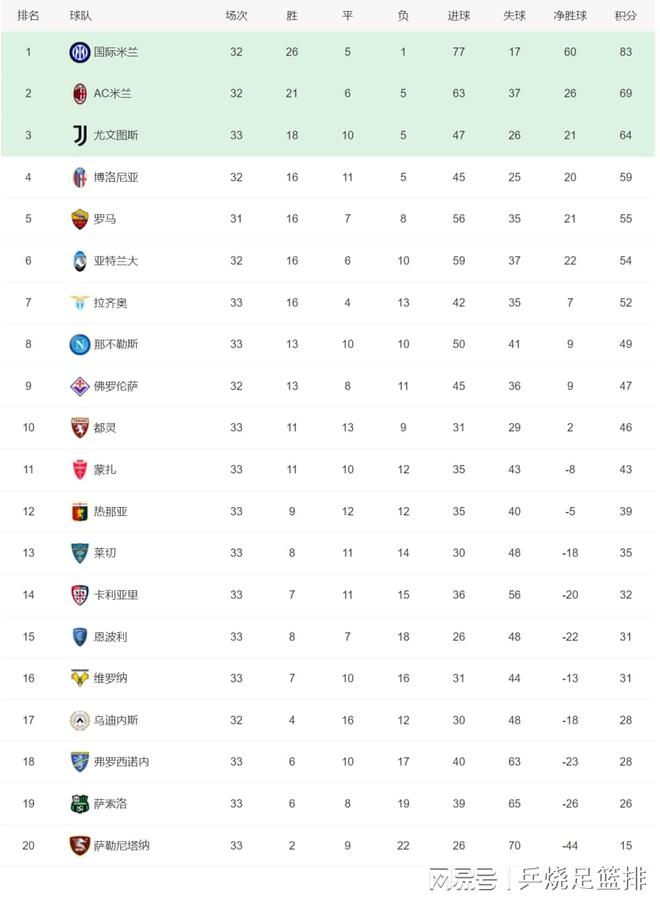Select the Juventus logo icon
This screenshot has height=902, width=660.
tap(80, 136)
